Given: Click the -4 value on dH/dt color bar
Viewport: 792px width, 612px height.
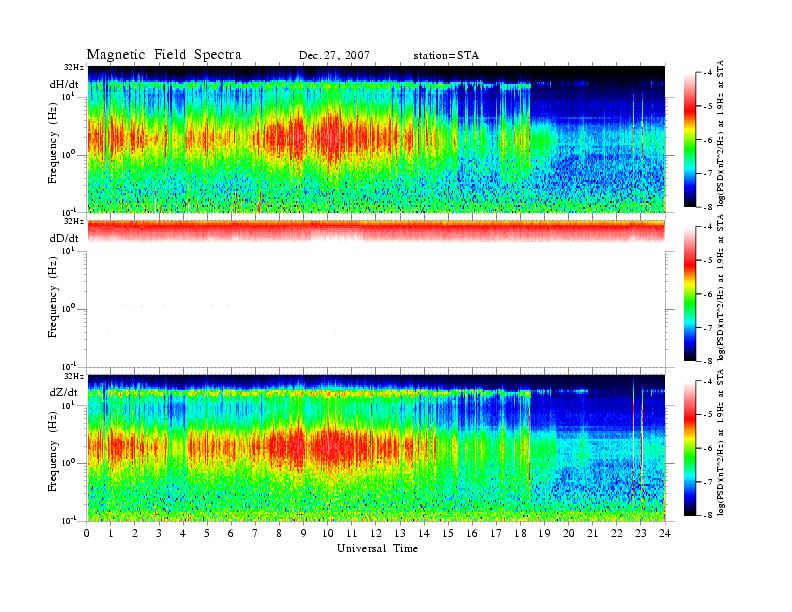Looking at the screenshot, I should (708, 73).
